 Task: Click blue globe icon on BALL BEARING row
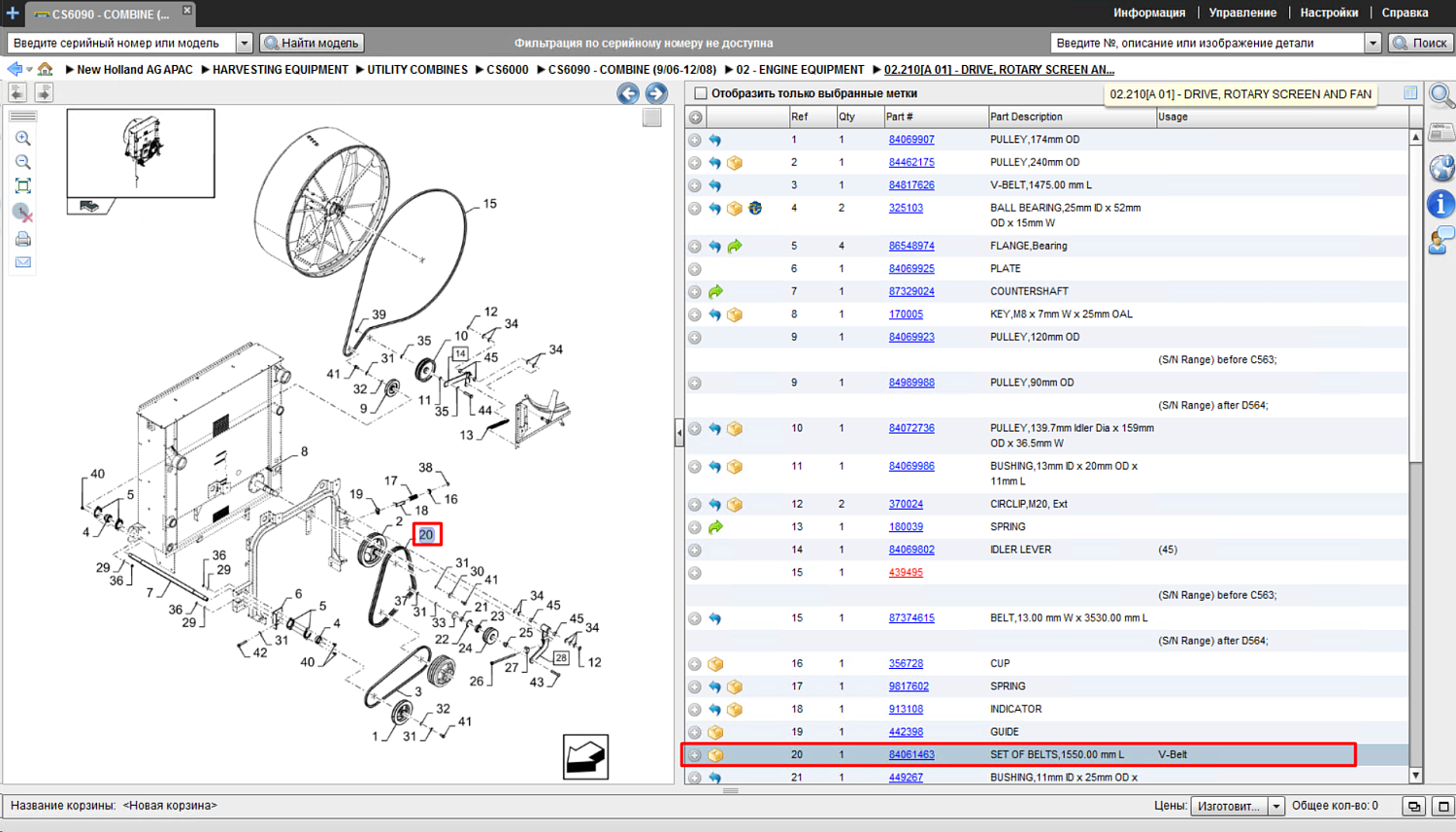click(x=754, y=208)
